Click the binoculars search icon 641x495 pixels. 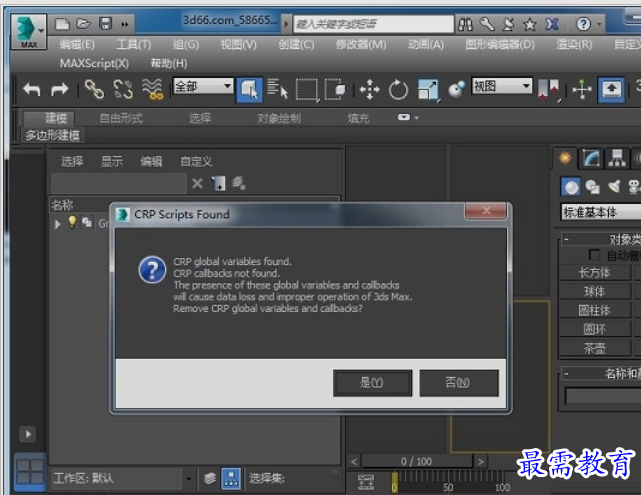(x=465, y=25)
